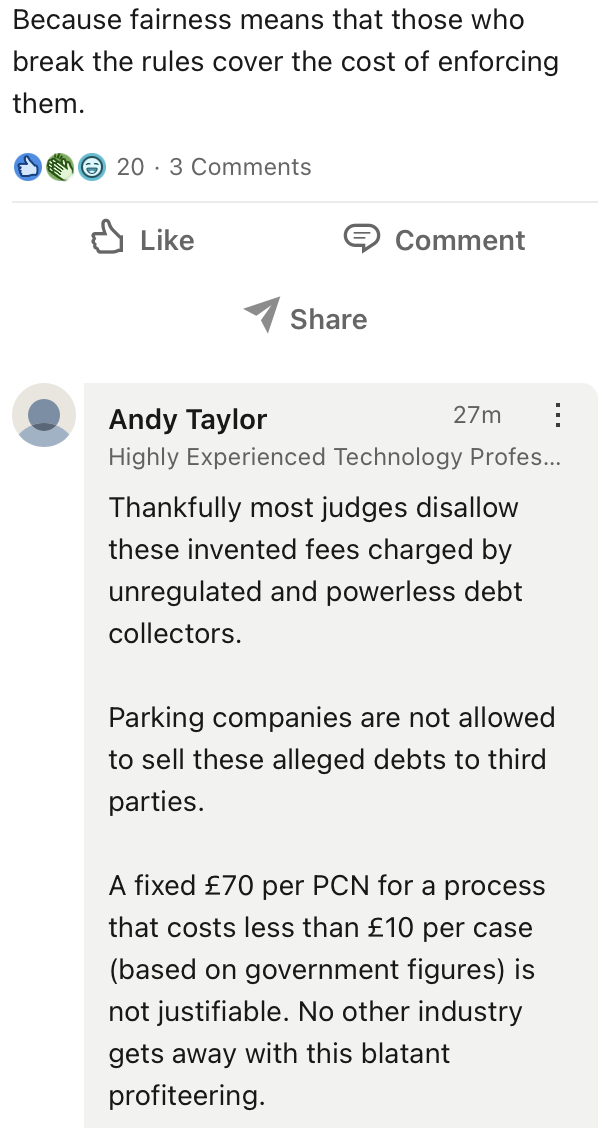
Task: Click the 'Because fairness means' post text
Action: coord(285,61)
